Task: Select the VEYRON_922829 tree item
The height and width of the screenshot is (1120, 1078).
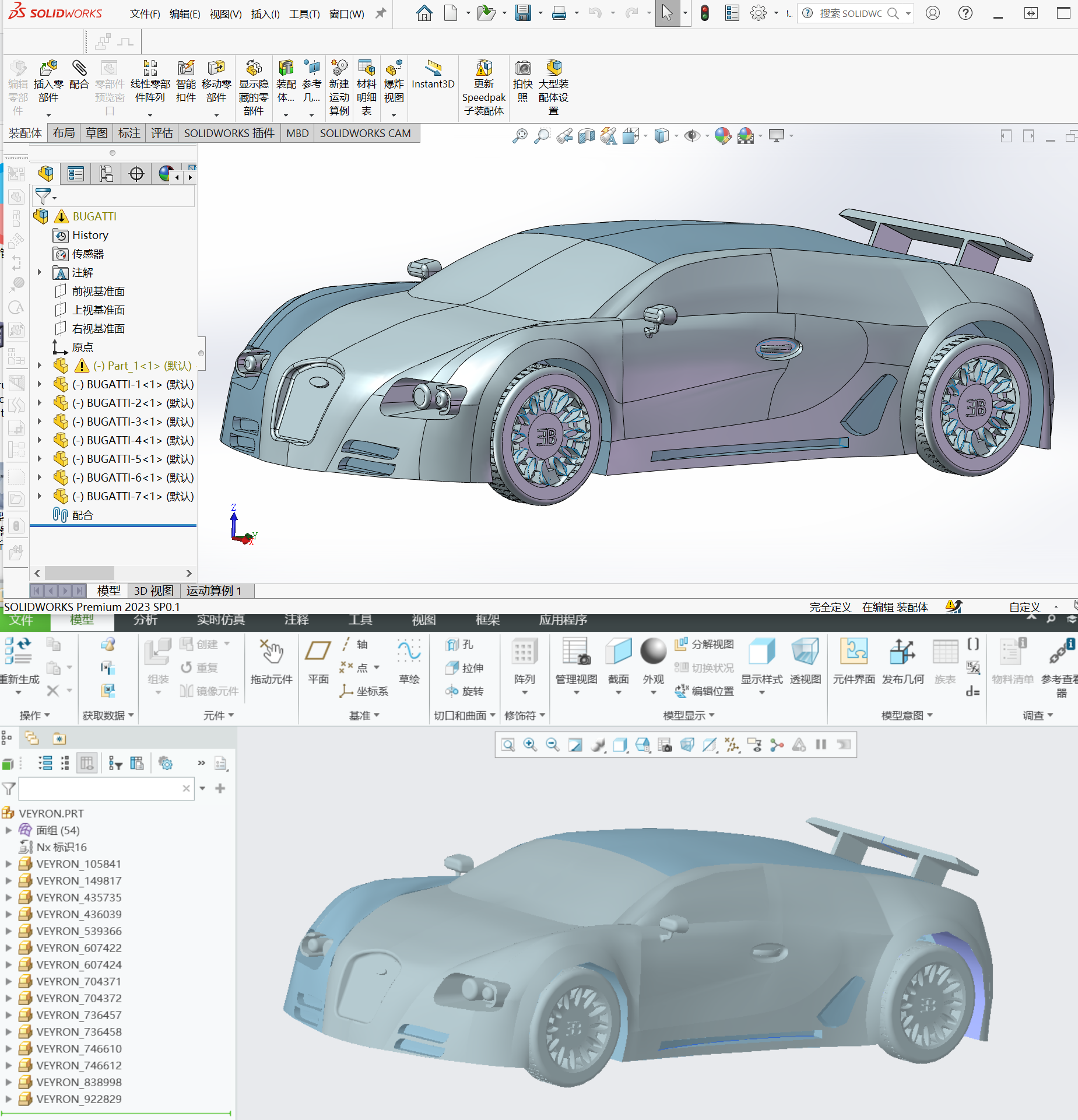Action: (x=79, y=1098)
